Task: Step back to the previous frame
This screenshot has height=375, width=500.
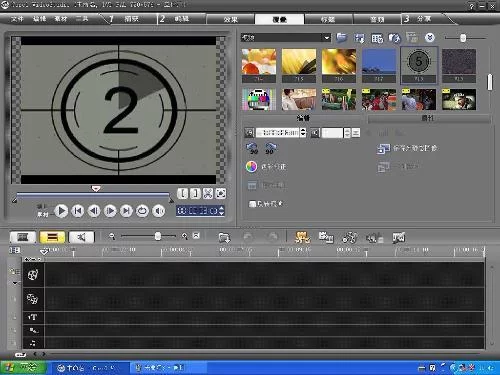Action: click(x=94, y=211)
